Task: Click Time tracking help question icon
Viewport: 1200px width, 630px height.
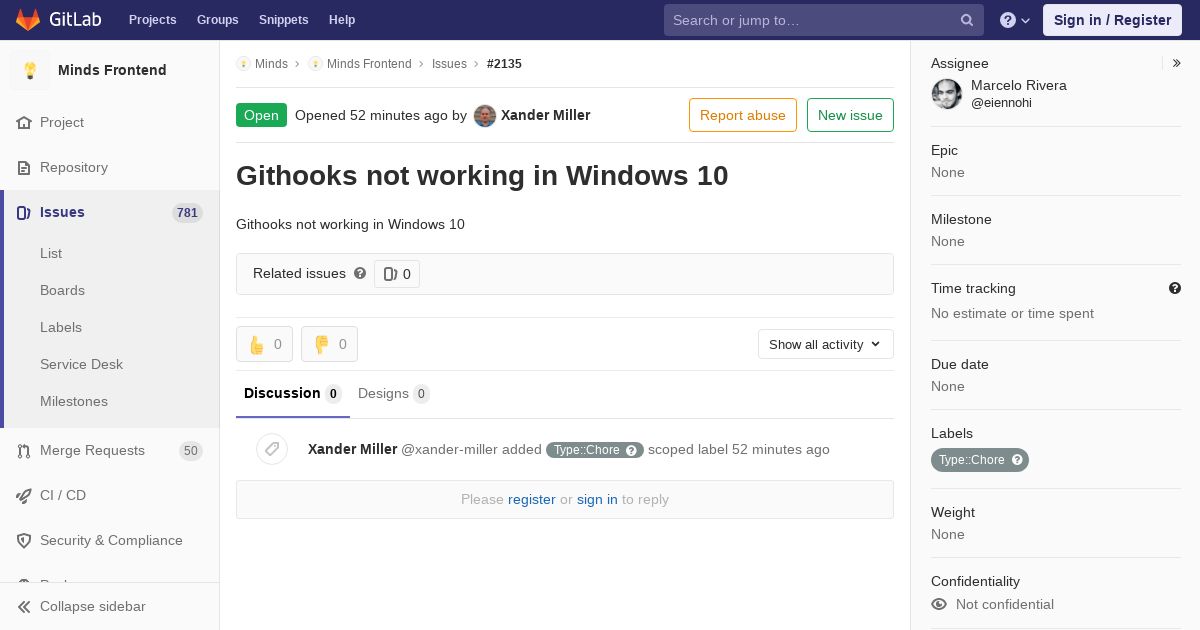Action: coord(1175,288)
